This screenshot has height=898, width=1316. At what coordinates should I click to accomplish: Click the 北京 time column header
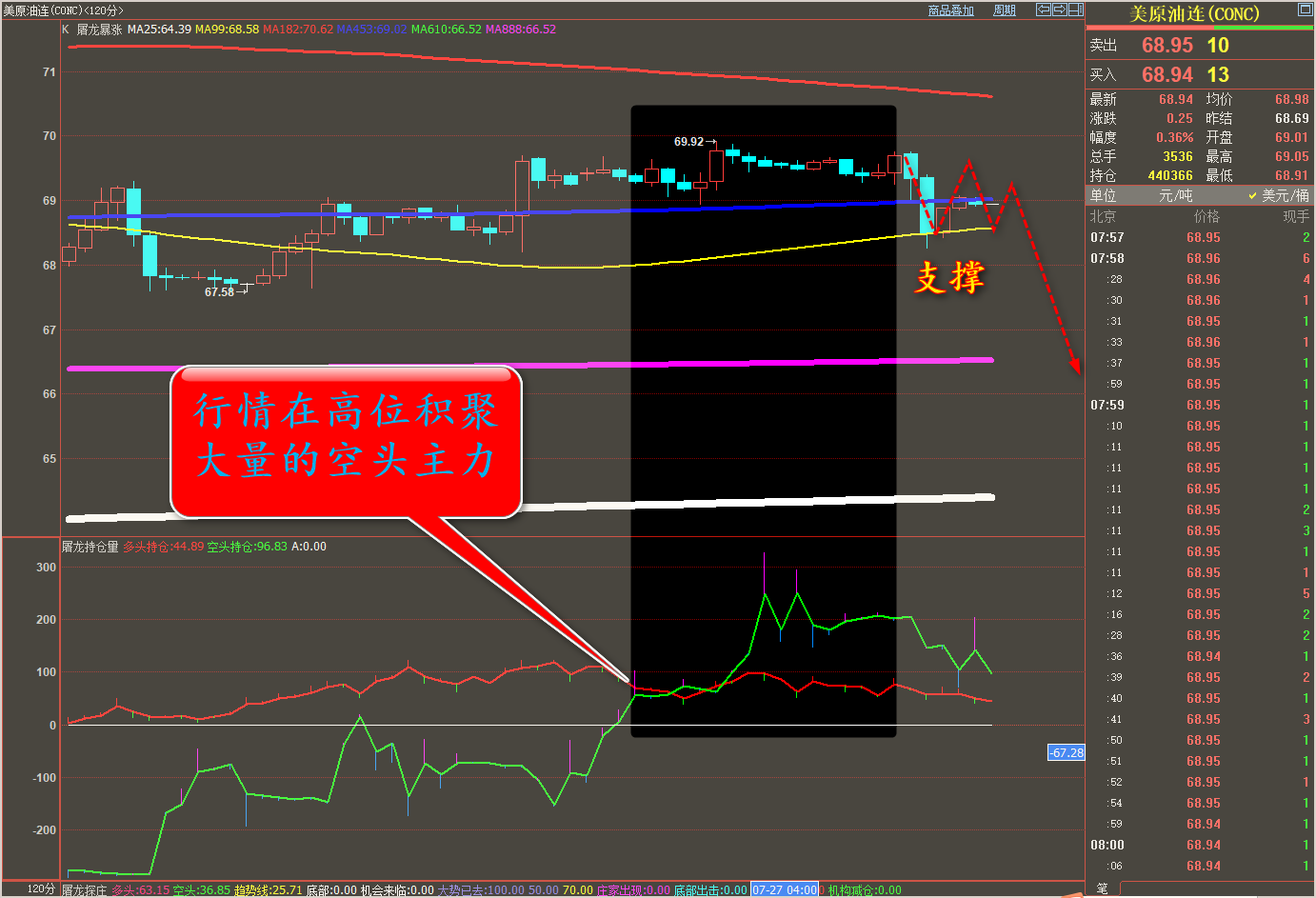point(1103,216)
